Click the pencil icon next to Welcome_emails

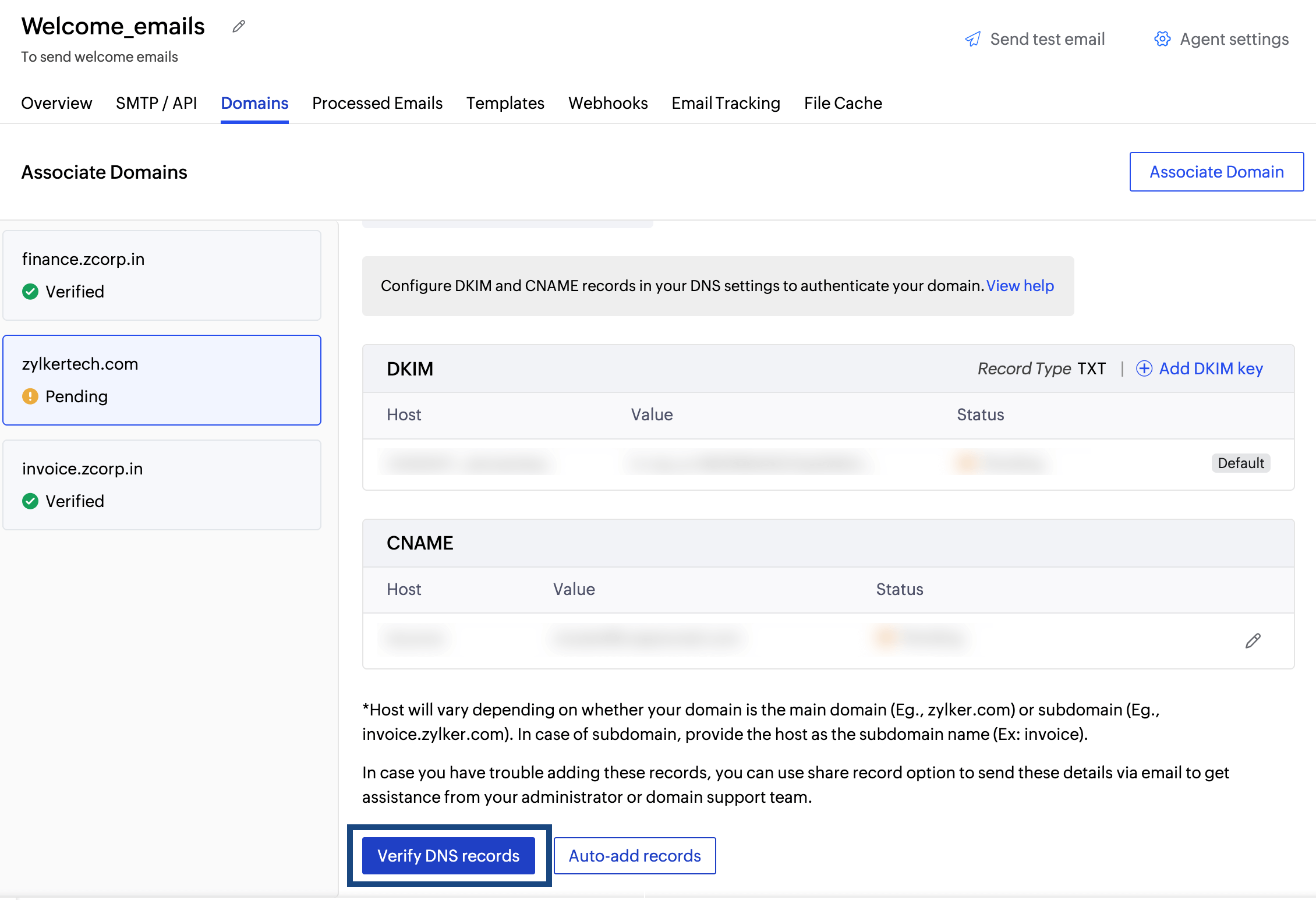[x=239, y=26]
